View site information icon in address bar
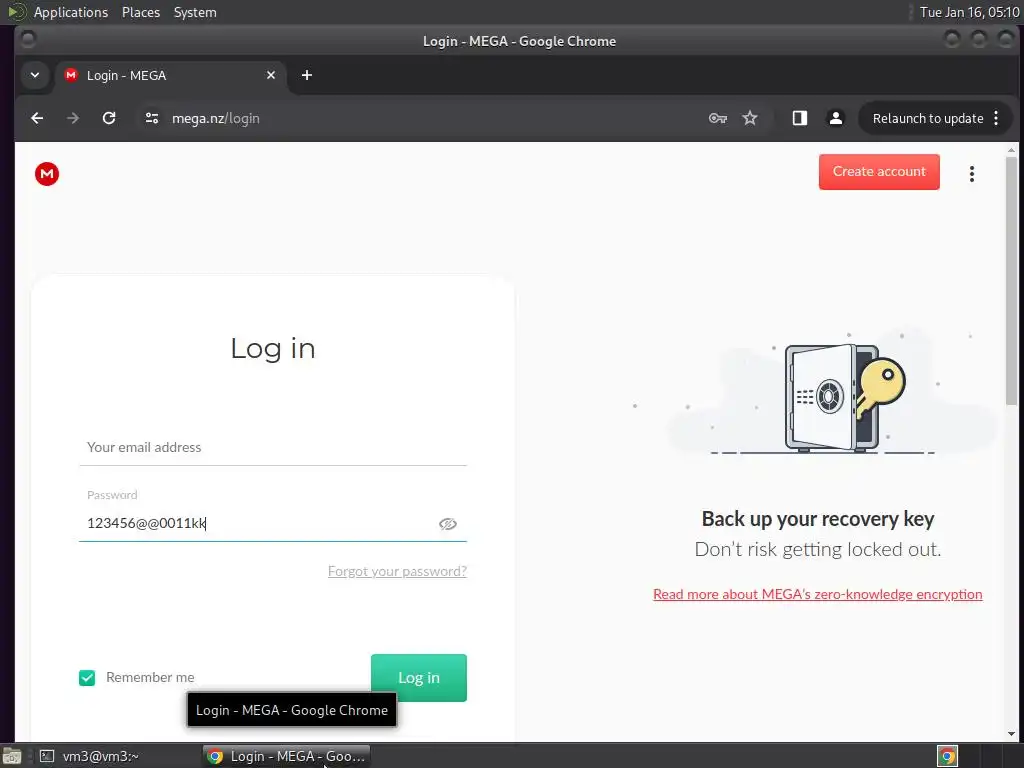Image resolution: width=1024 pixels, height=768 pixels. (152, 118)
